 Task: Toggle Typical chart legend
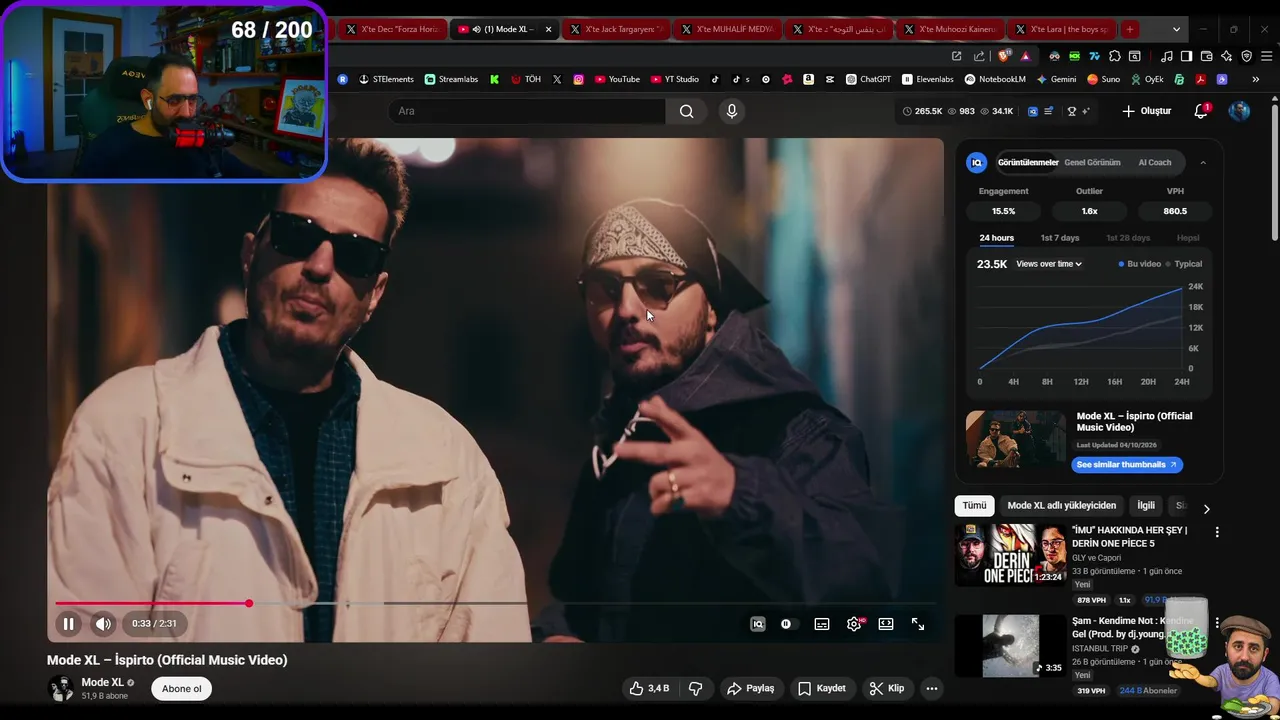(x=1184, y=264)
